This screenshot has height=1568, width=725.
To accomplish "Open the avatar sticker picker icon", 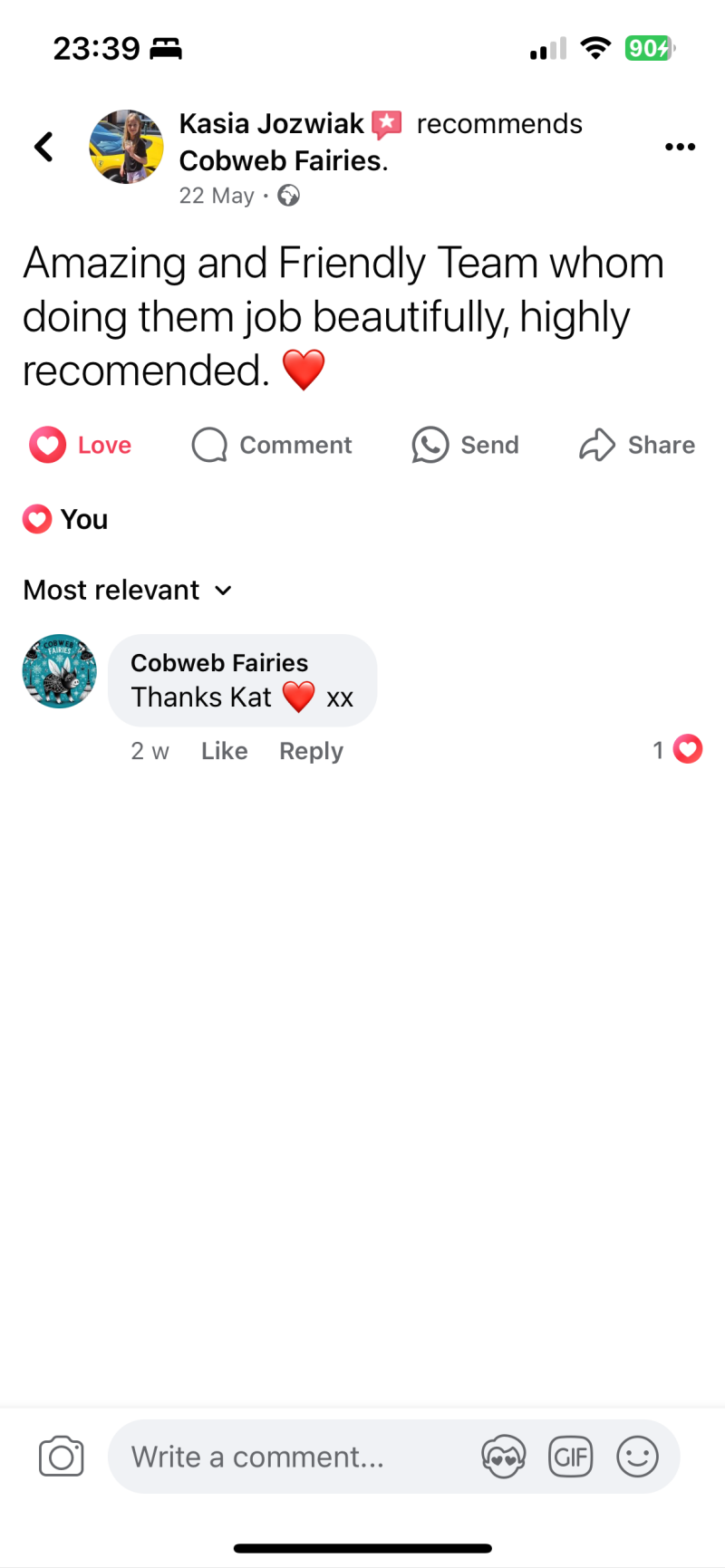I will [503, 1457].
